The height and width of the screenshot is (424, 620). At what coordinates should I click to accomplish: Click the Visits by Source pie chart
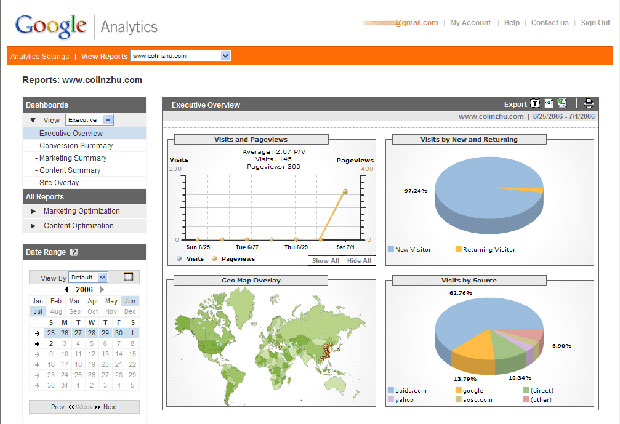coord(490,335)
